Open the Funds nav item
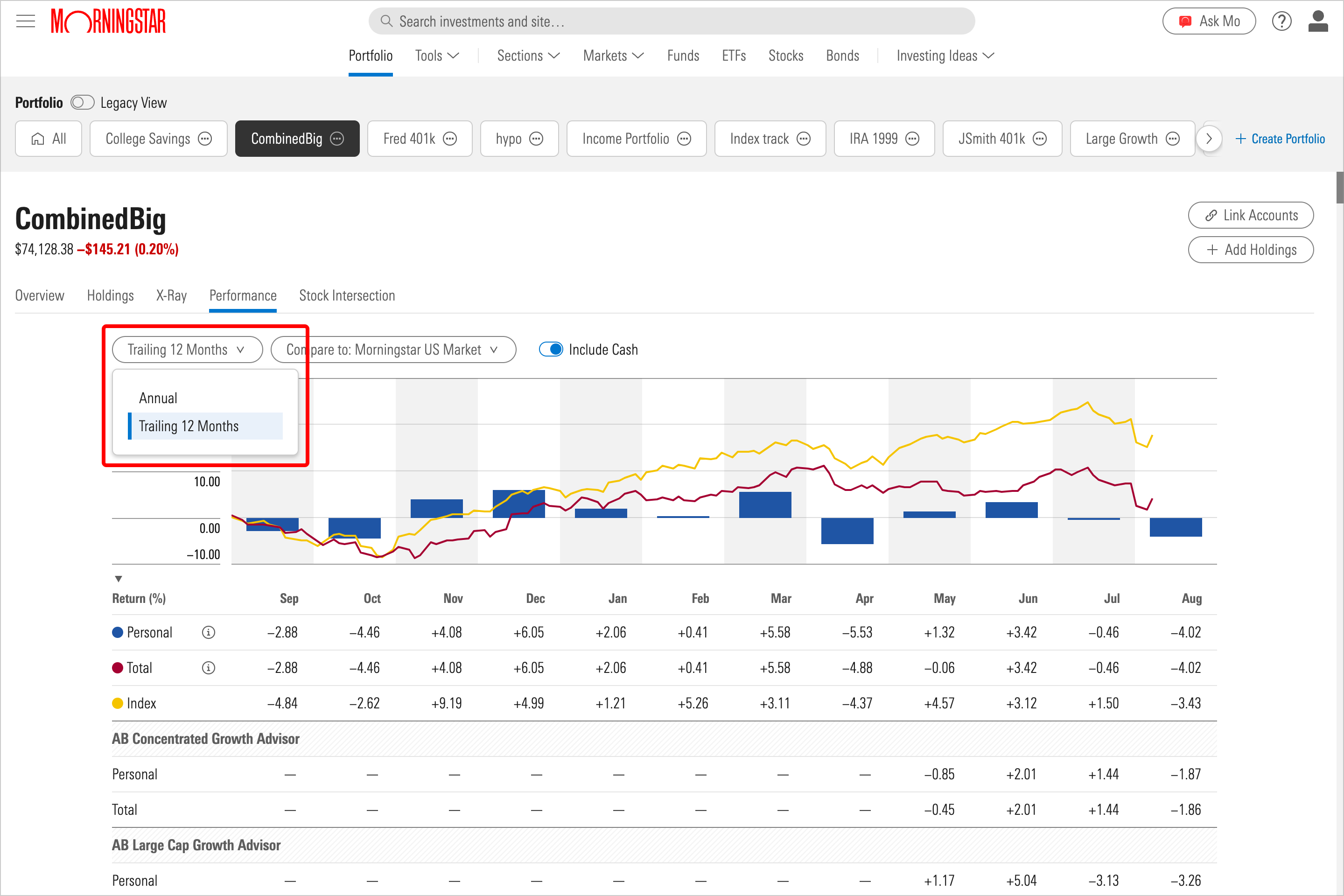 click(683, 56)
